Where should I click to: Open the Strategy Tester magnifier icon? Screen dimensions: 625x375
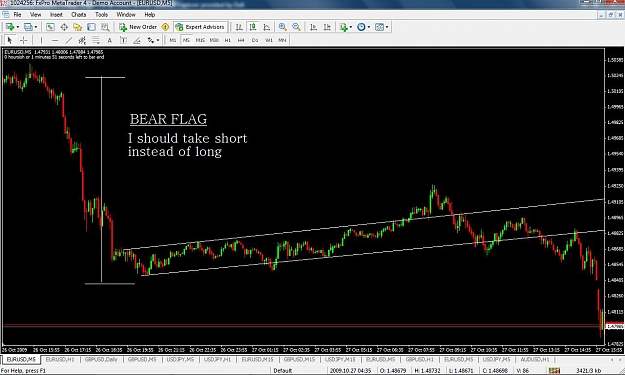point(105,27)
